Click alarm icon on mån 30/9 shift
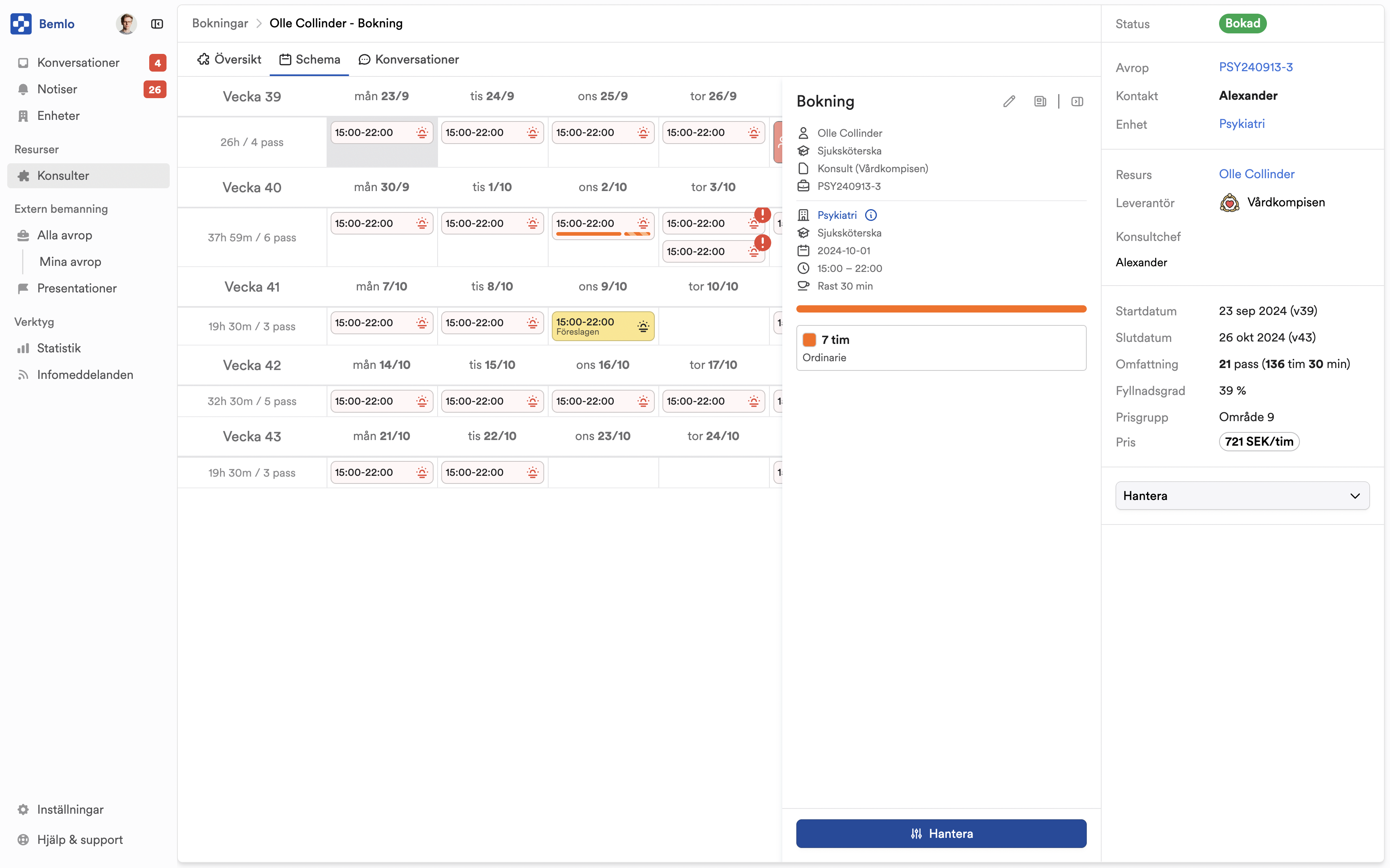Viewport: 1390px width, 868px height. pos(422,223)
